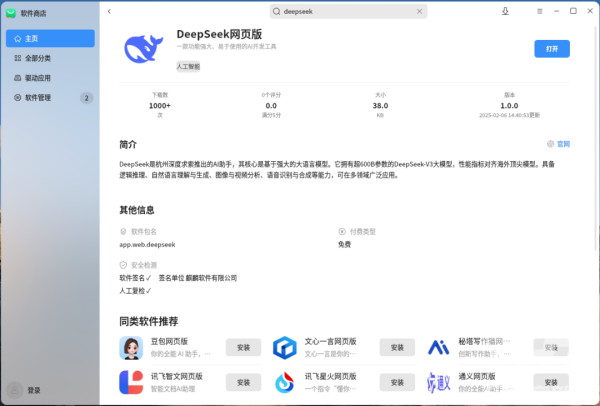Install 讯飞星火网页版
The width and height of the screenshot is (600, 406).
click(x=397, y=382)
